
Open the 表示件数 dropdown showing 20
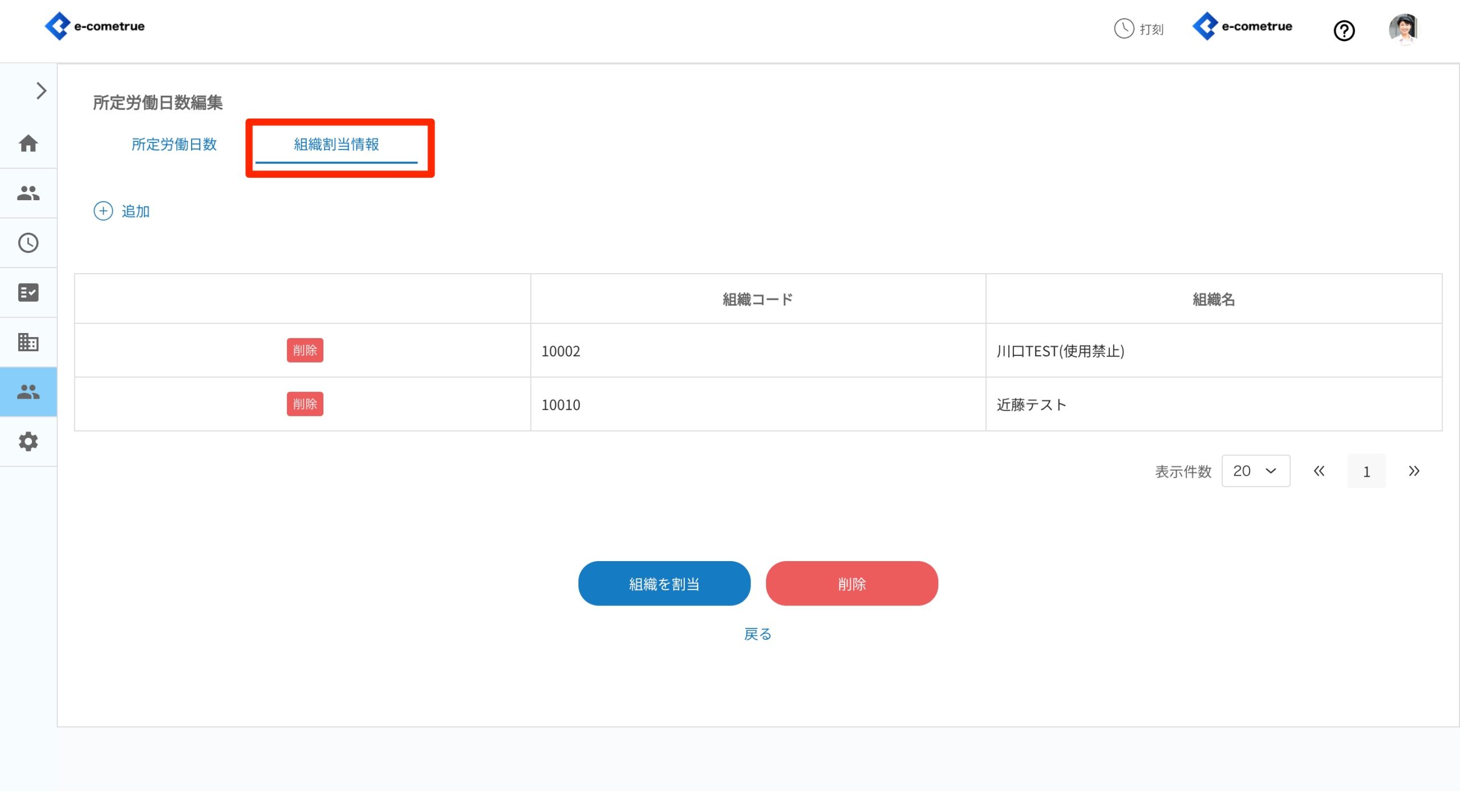point(1255,471)
